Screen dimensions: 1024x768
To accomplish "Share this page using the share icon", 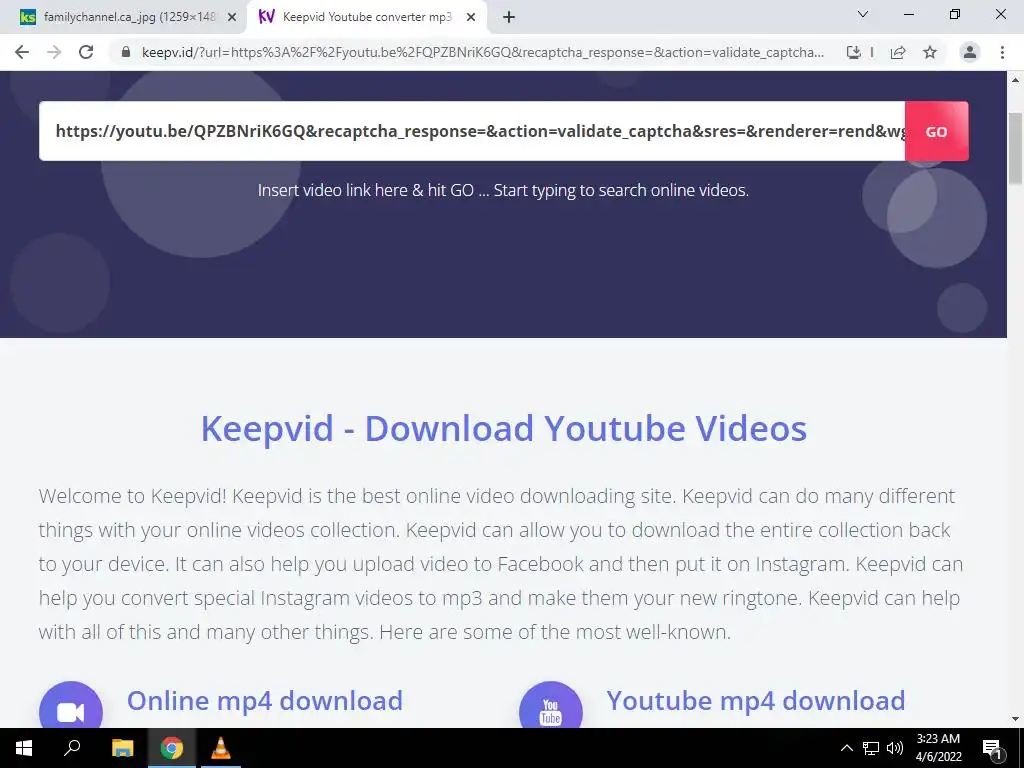I will pyautogui.click(x=898, y=52).
